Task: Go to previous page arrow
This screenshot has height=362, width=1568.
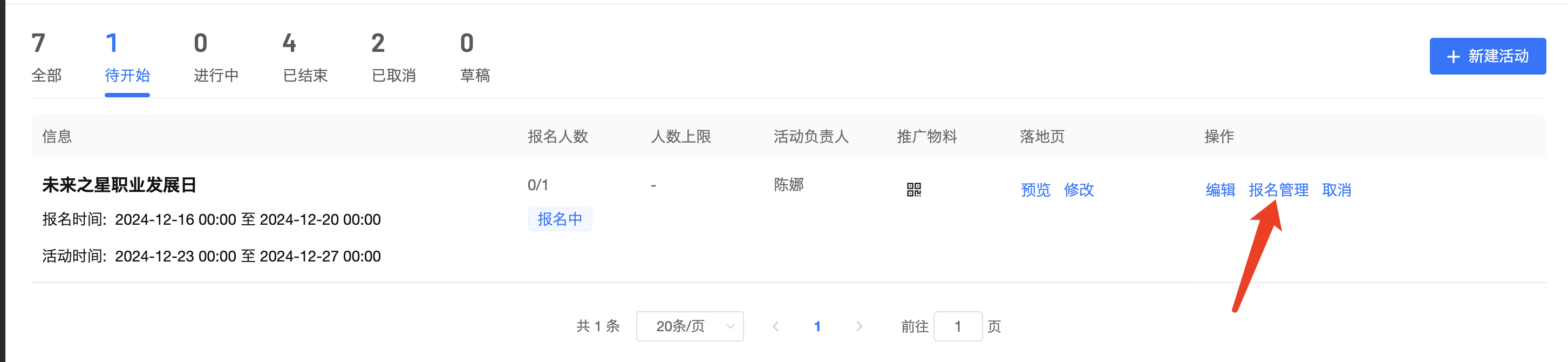Action: pyautogui.click(x=775, y=326)
